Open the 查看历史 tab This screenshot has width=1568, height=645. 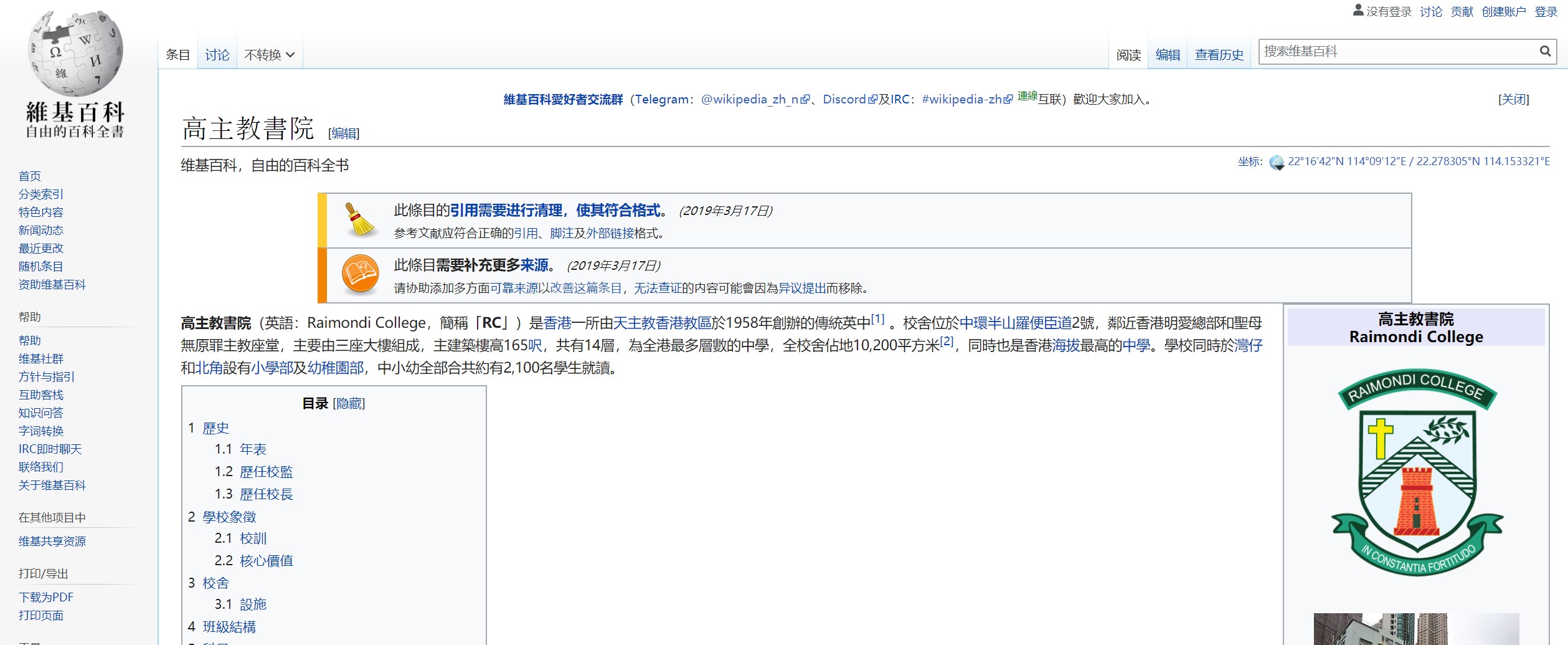1219,55
